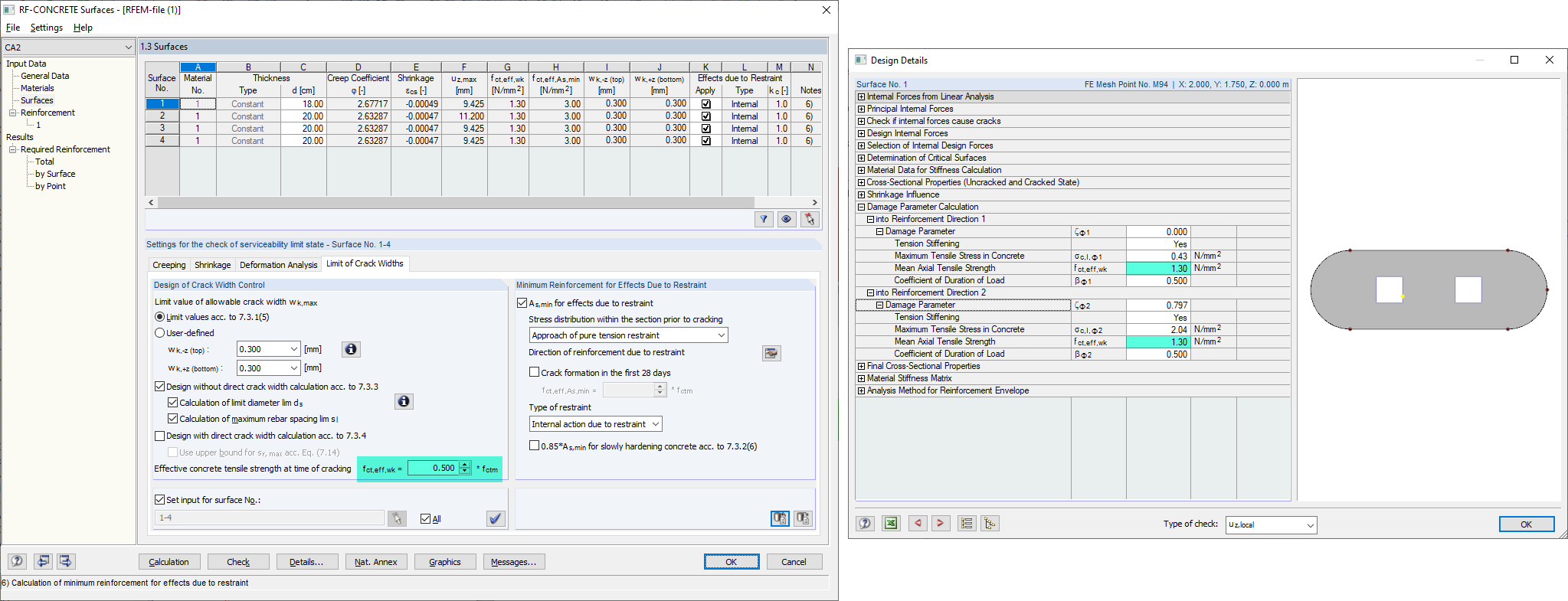Apply input with the blue checkmark icon
Viewport: 1568px width, 601px height.
(x=496, y=518)
